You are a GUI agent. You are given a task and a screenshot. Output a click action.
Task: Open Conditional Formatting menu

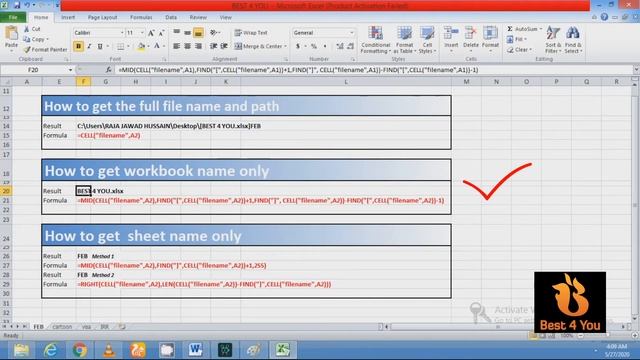376,40
